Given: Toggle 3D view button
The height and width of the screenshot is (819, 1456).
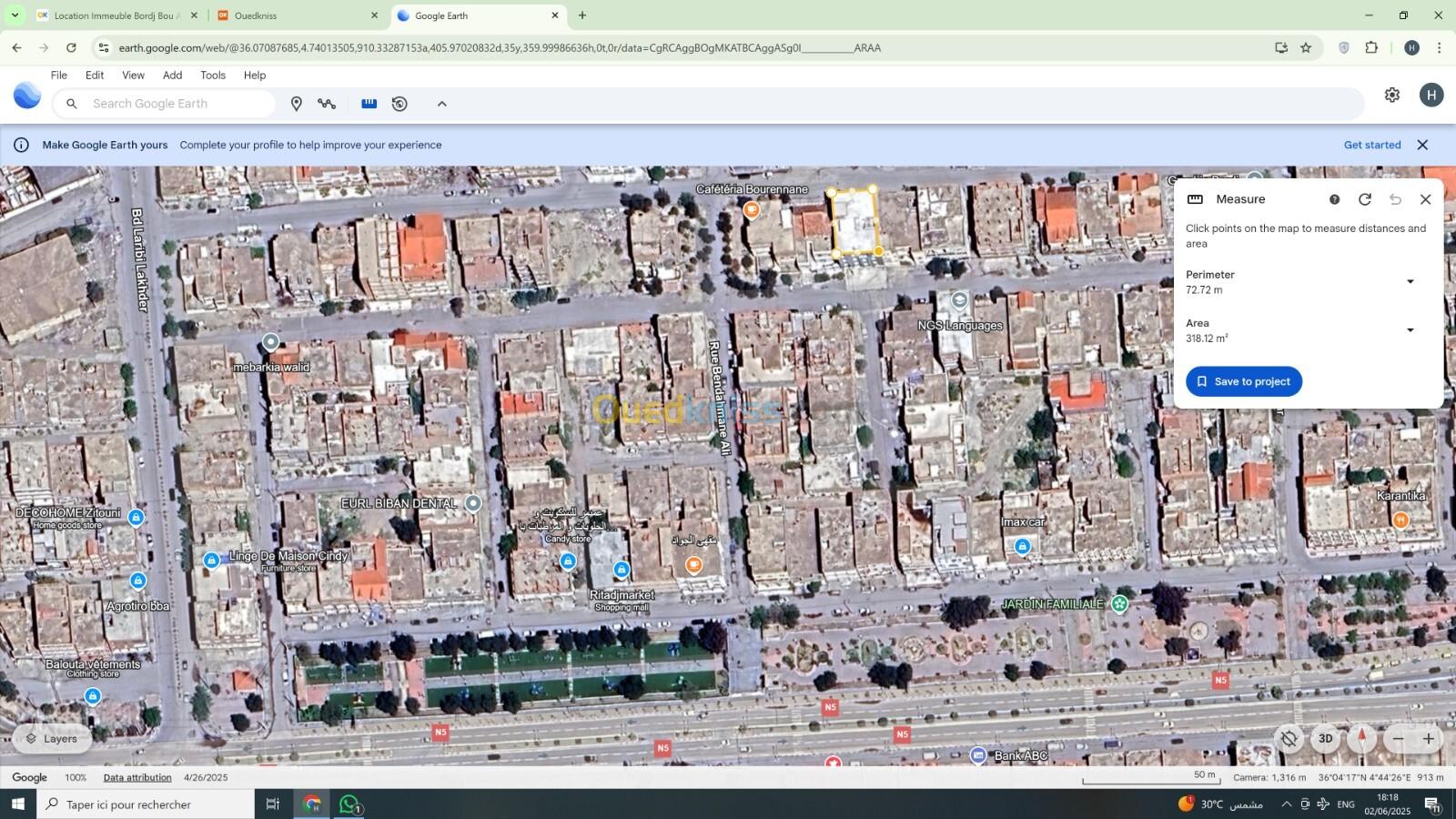Looking at the screenshot, I should click(1326, 738).
